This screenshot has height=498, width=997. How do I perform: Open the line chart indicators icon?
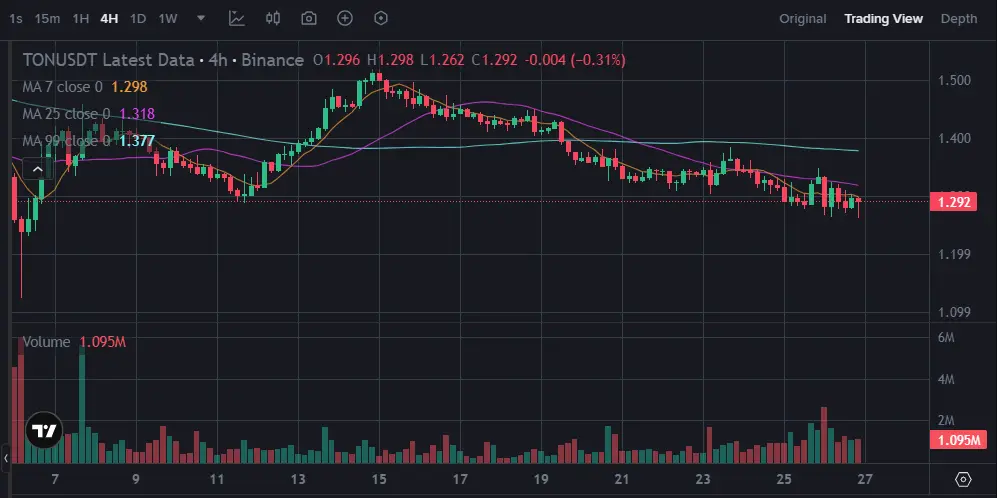click(237, 18)
